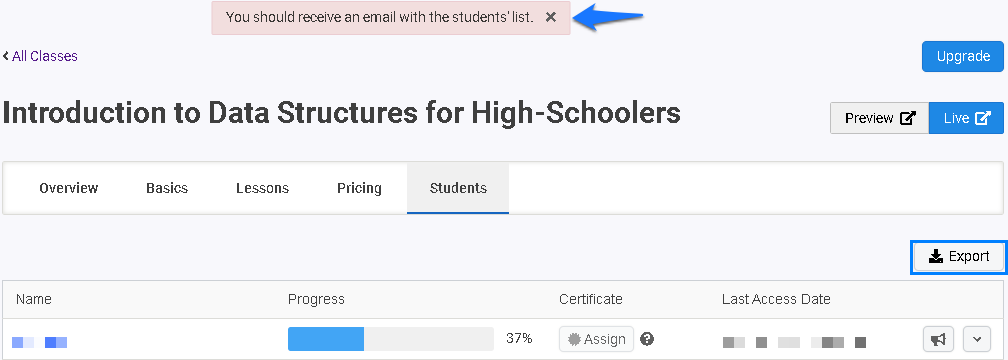
Task: Select the Students tab
Action: [x=458, y=188]
